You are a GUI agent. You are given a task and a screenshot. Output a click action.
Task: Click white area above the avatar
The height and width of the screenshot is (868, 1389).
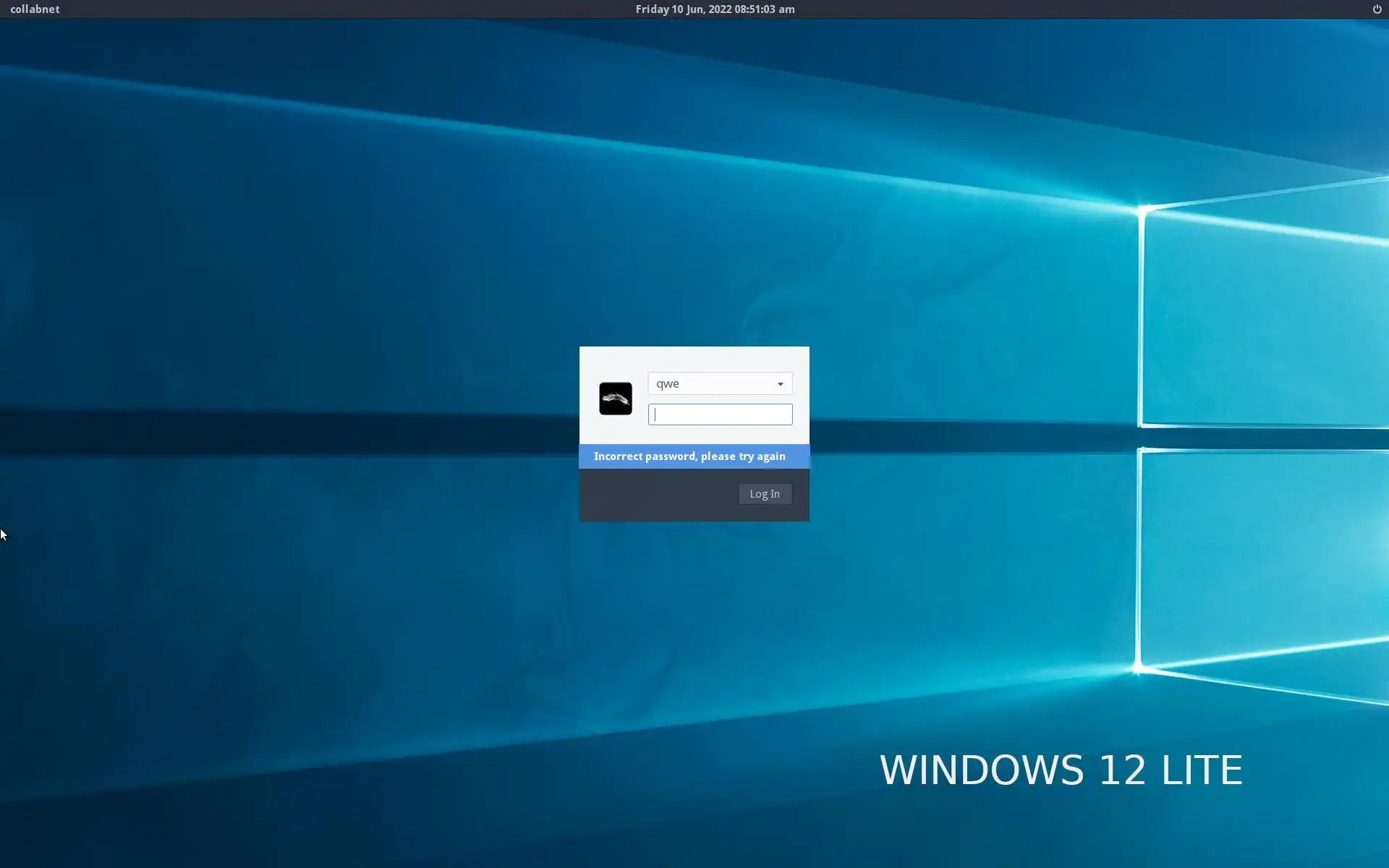coord(615,362)
